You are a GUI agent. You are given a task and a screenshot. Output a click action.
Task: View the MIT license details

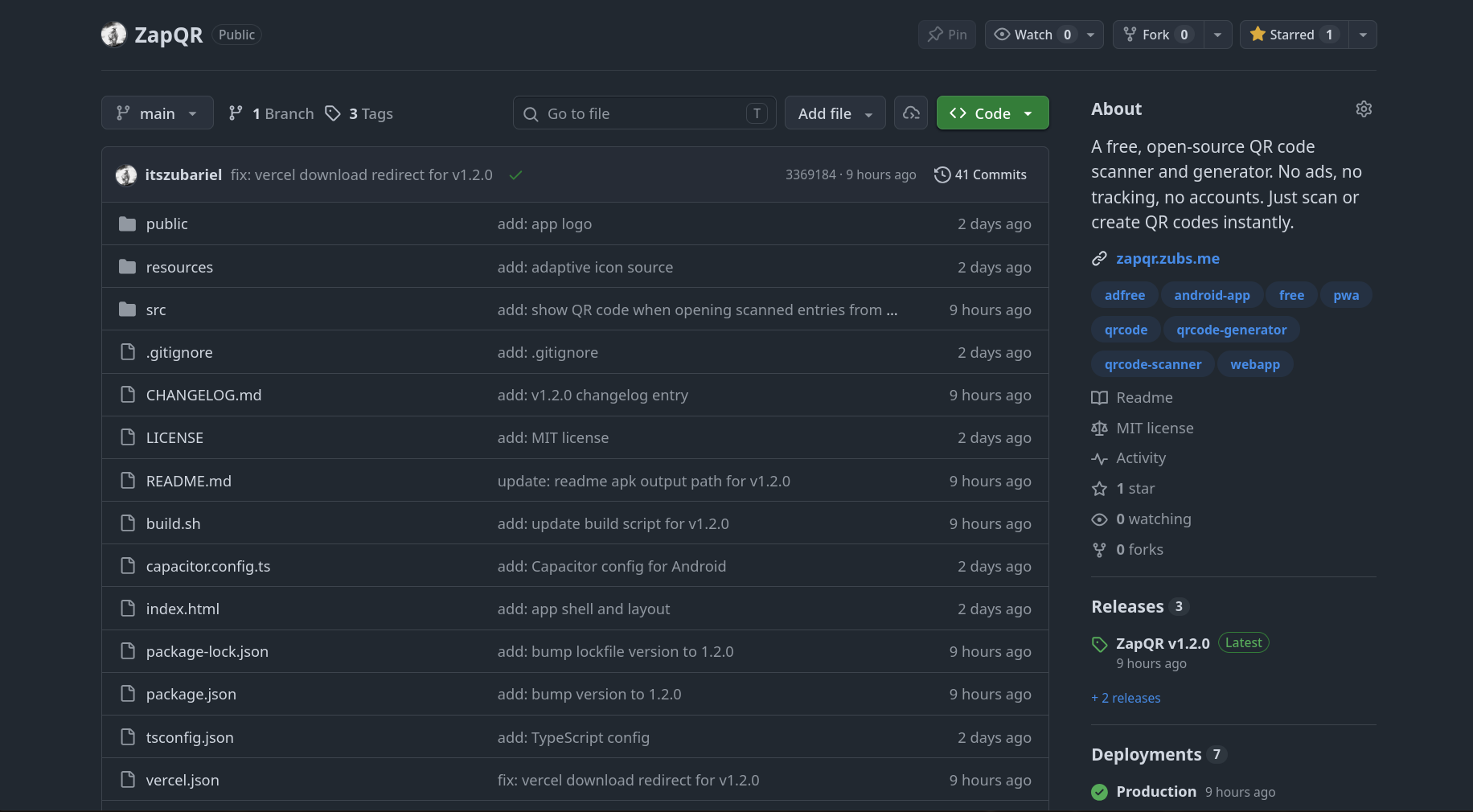(1143, 428)
